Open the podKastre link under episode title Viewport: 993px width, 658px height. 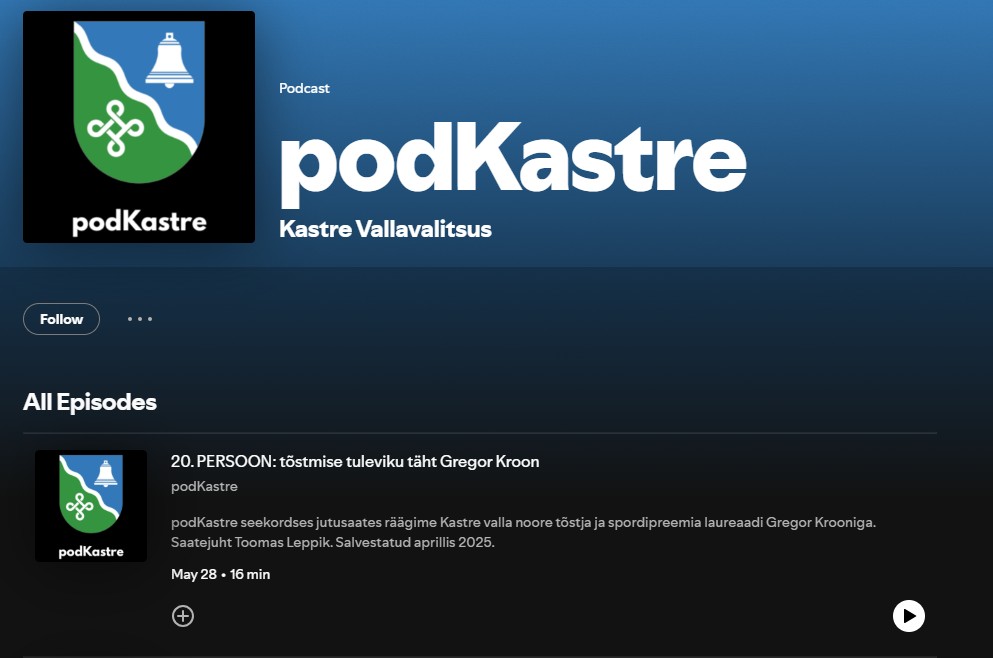tap(205, 486)
